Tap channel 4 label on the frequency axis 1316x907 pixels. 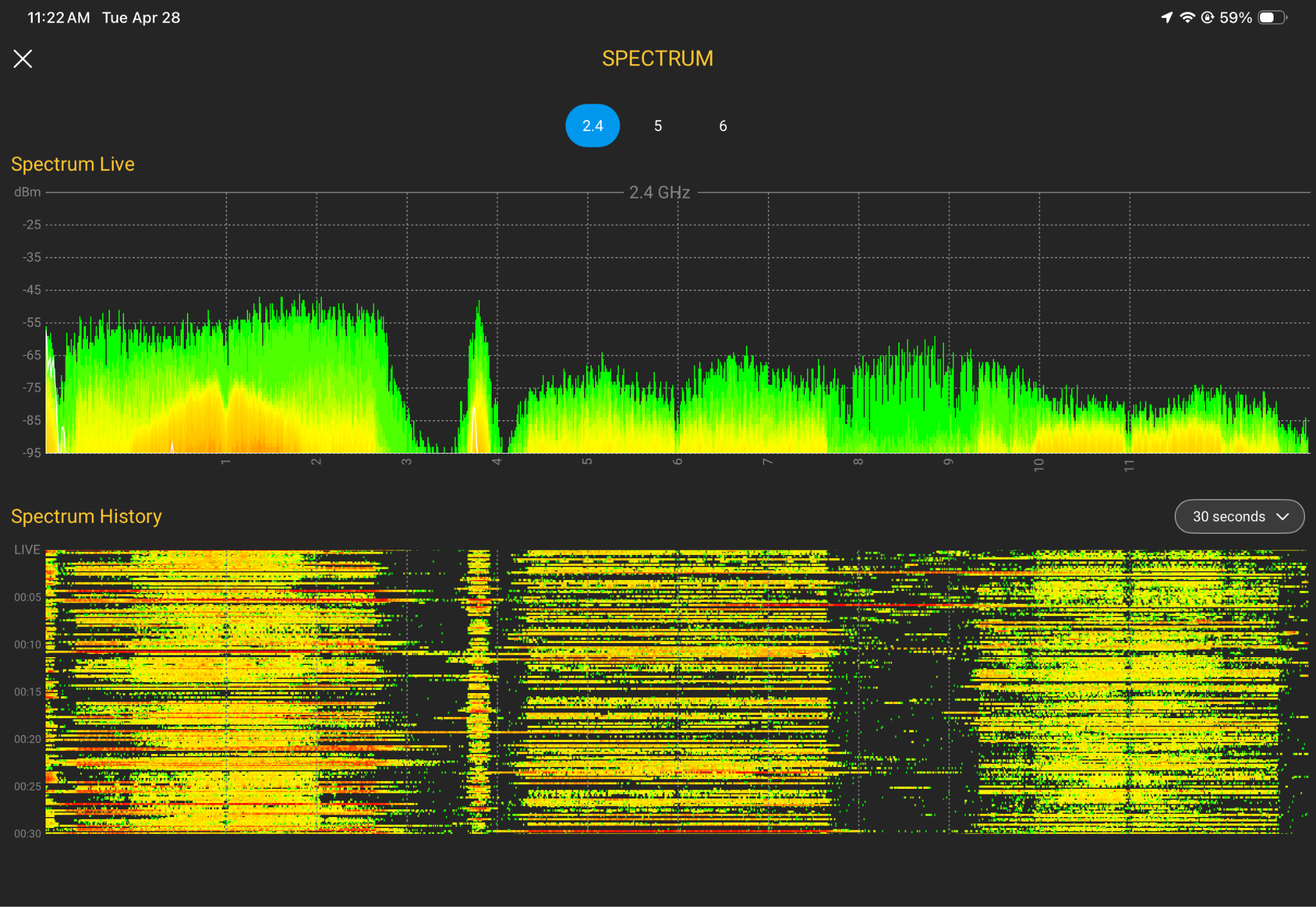tap(497, 462)
